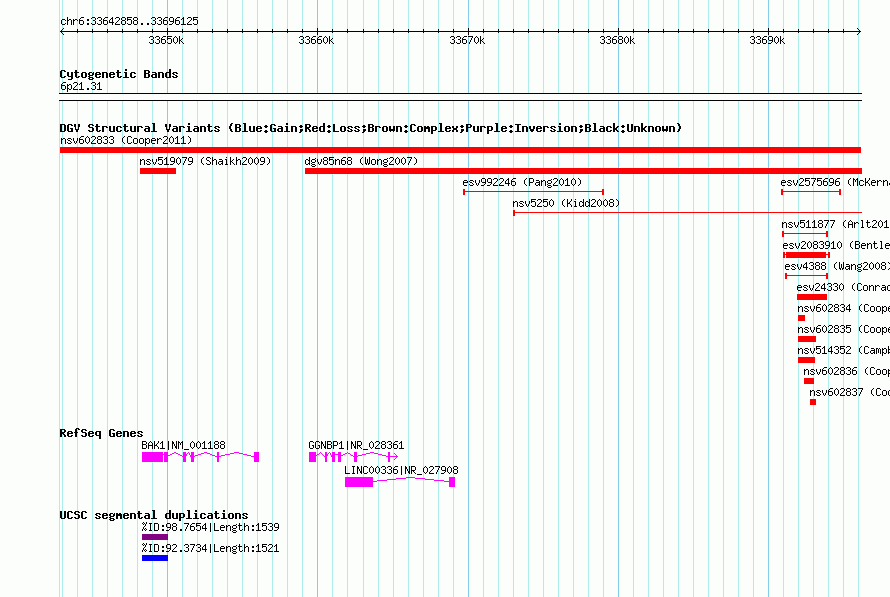Click the nsv5250 (Kidd2008) variant line

click(x=687, y=213)
